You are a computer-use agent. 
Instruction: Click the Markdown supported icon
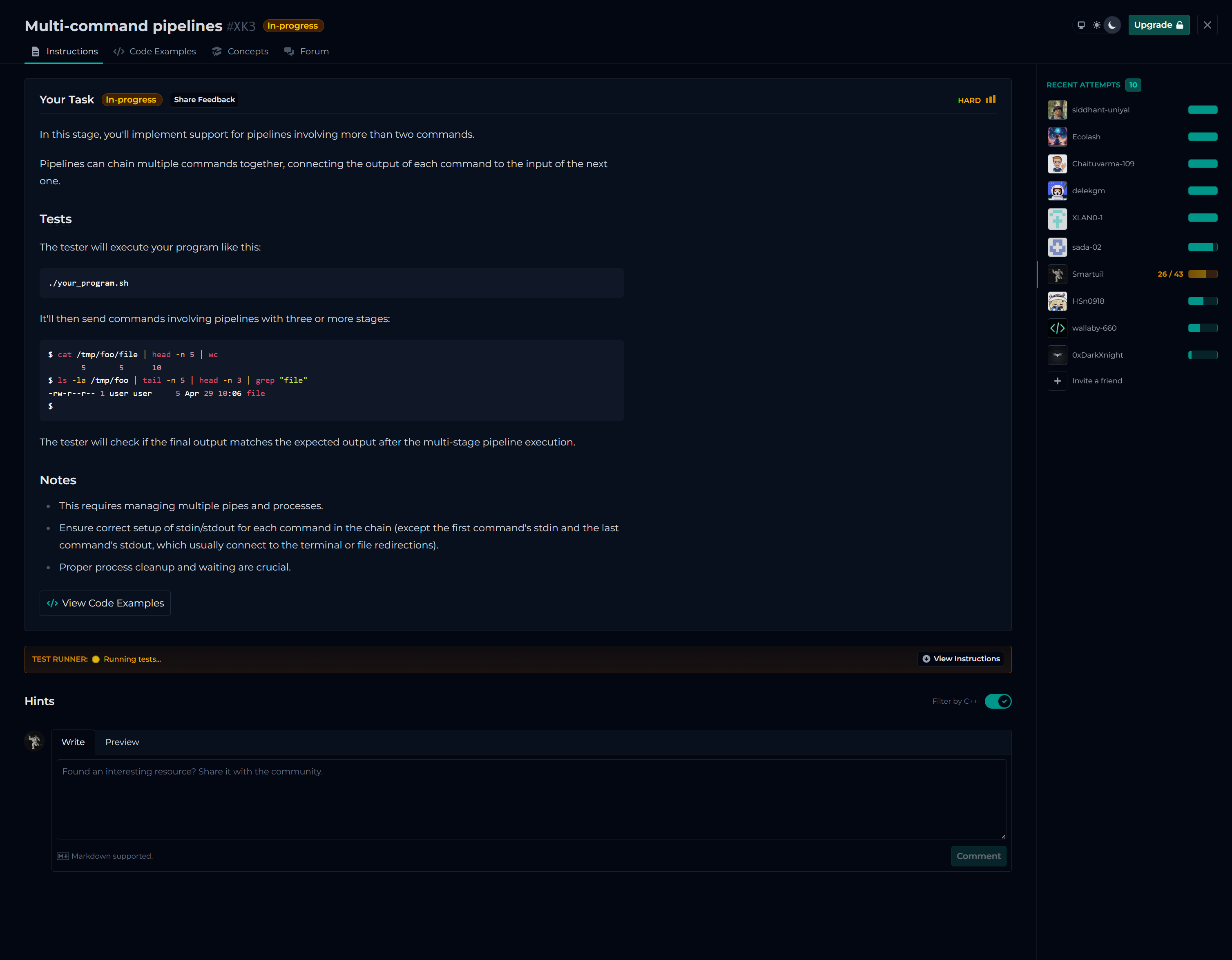[x=62, y=856]
